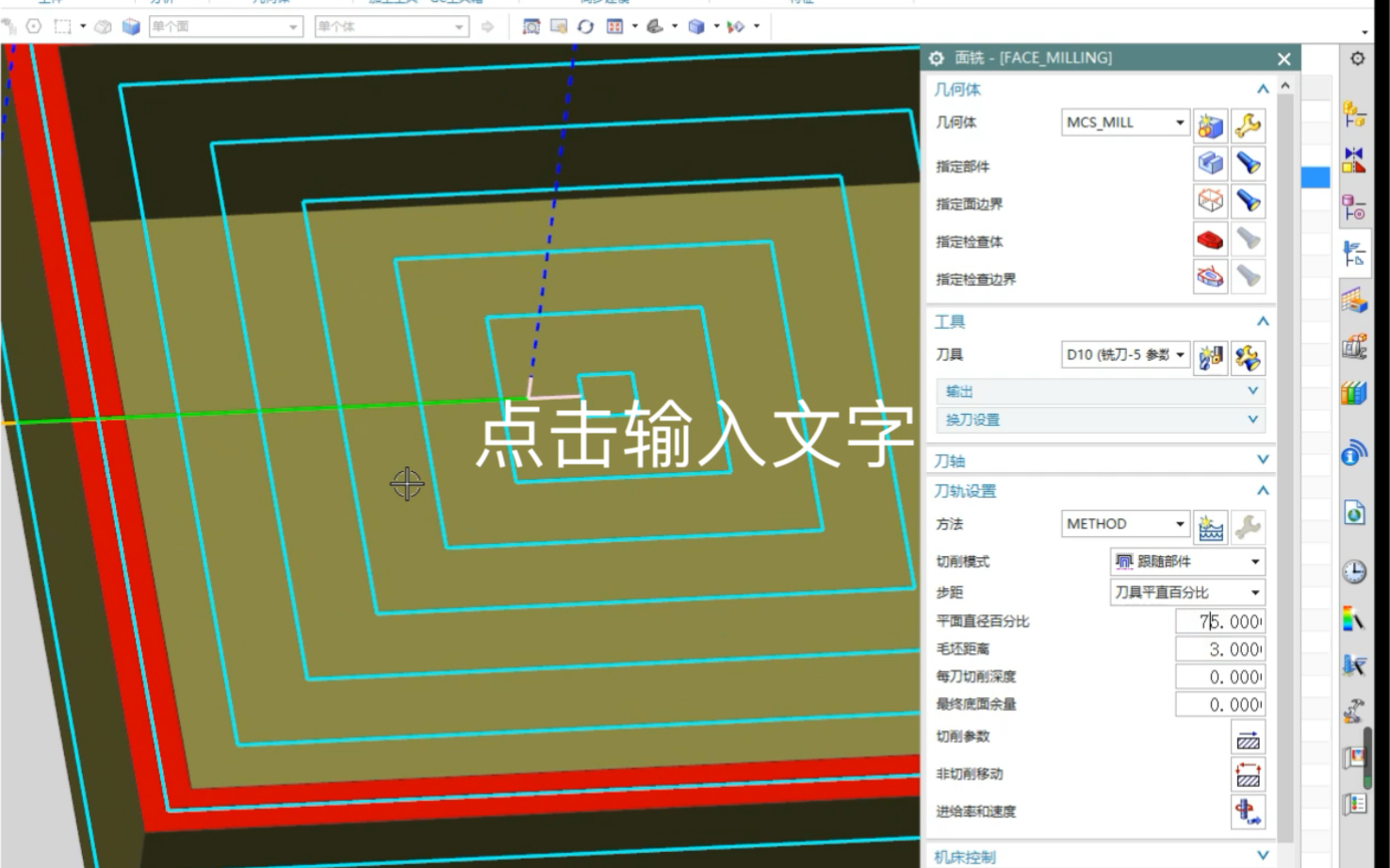
Task: Click the MCS_MILL geometry edit wrench icon
Action: click(1249, 123)
